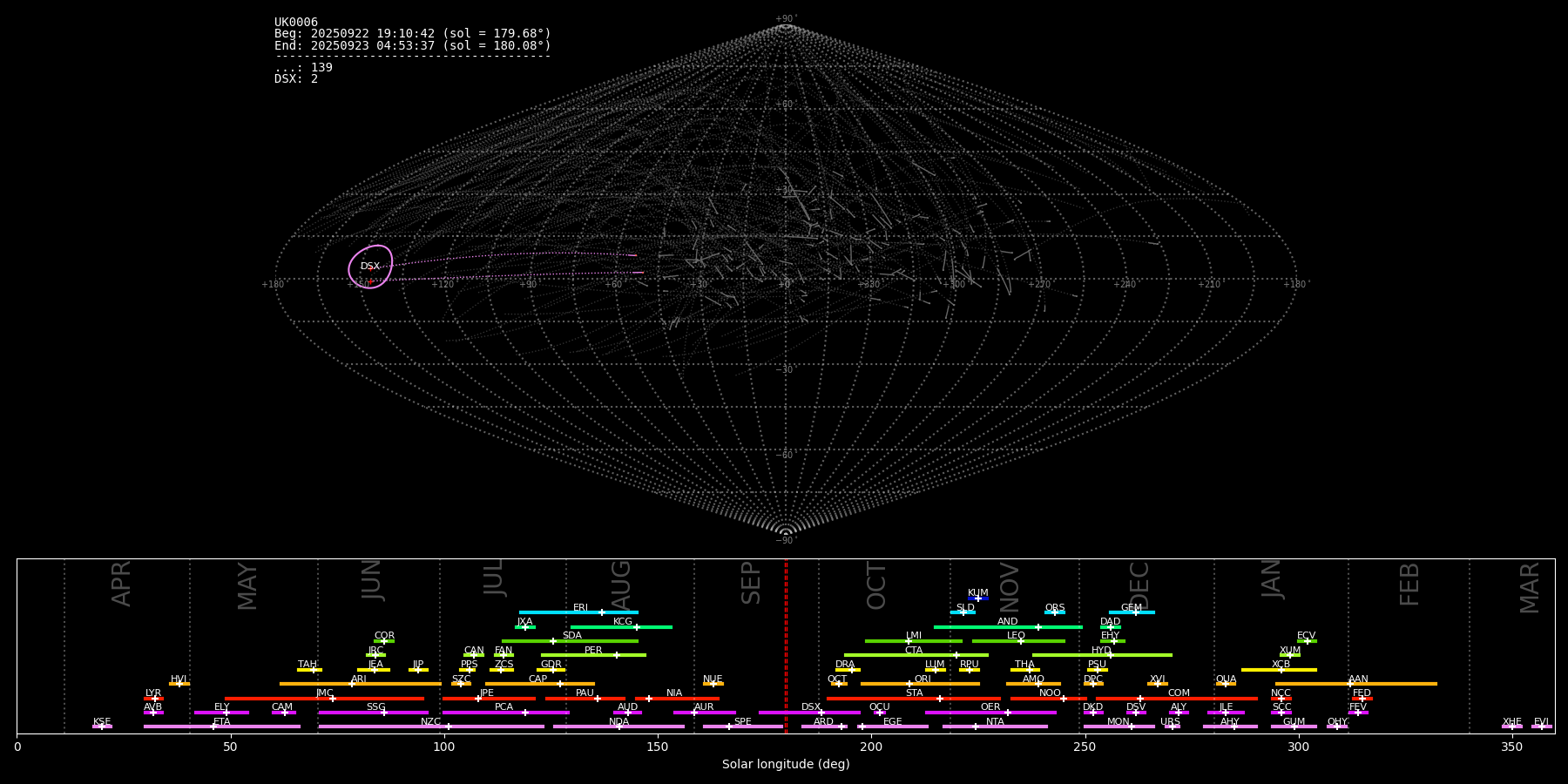Viewport: 1568px width, 784px height.
Task: Click the LYR shower label
Action: tap(153, 693)
